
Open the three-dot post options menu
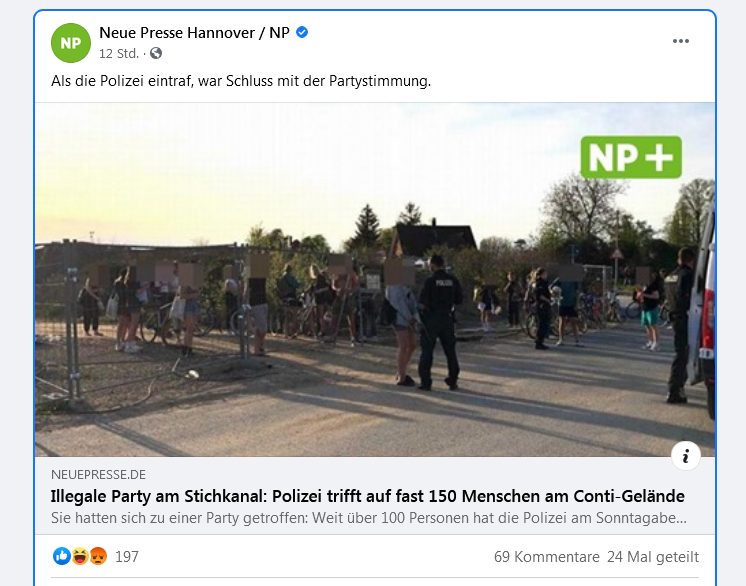(x=681, y=41)
